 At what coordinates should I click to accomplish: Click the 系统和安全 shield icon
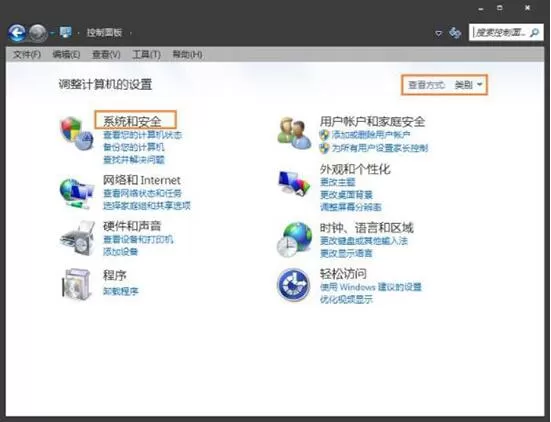click(x=77, y=134)
